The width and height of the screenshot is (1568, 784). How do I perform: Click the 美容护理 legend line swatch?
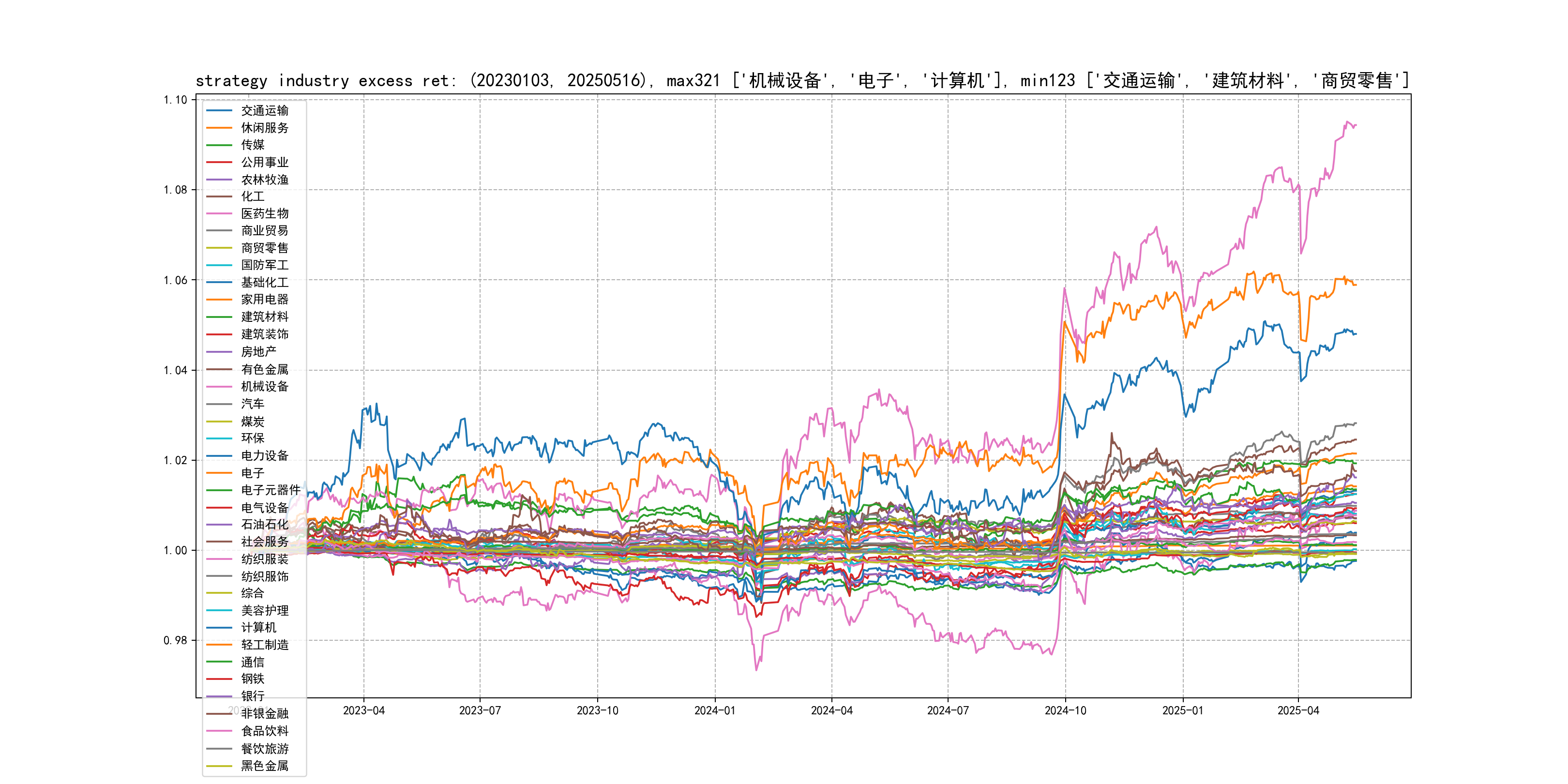point(219,611)
